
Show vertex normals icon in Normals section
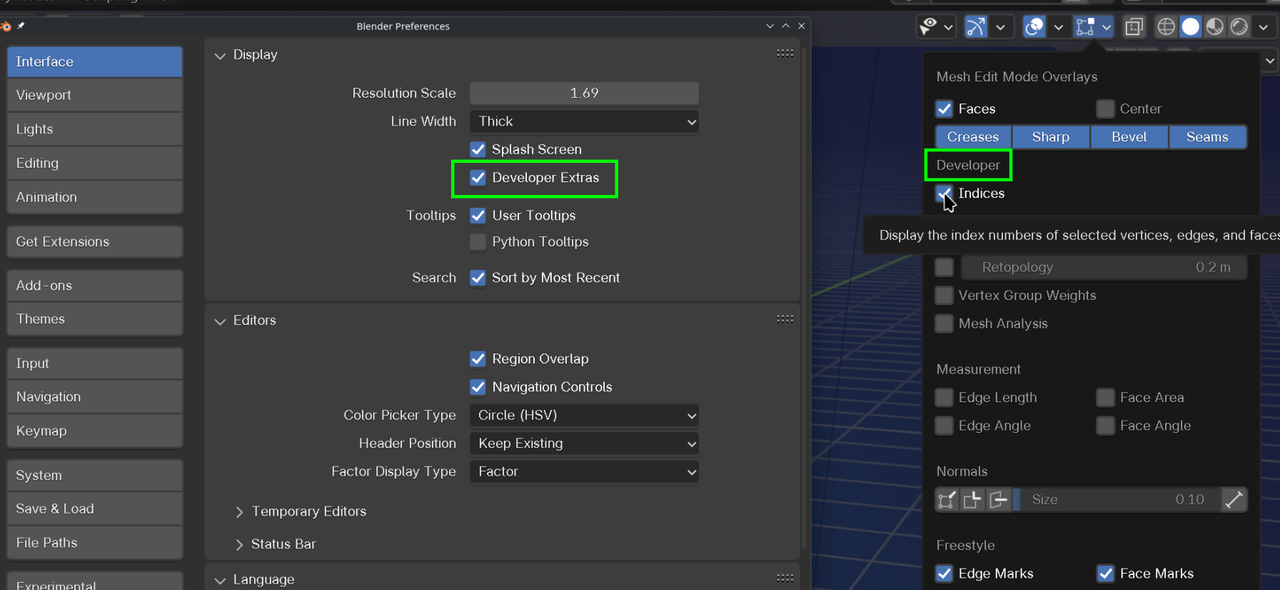(947, 499)
